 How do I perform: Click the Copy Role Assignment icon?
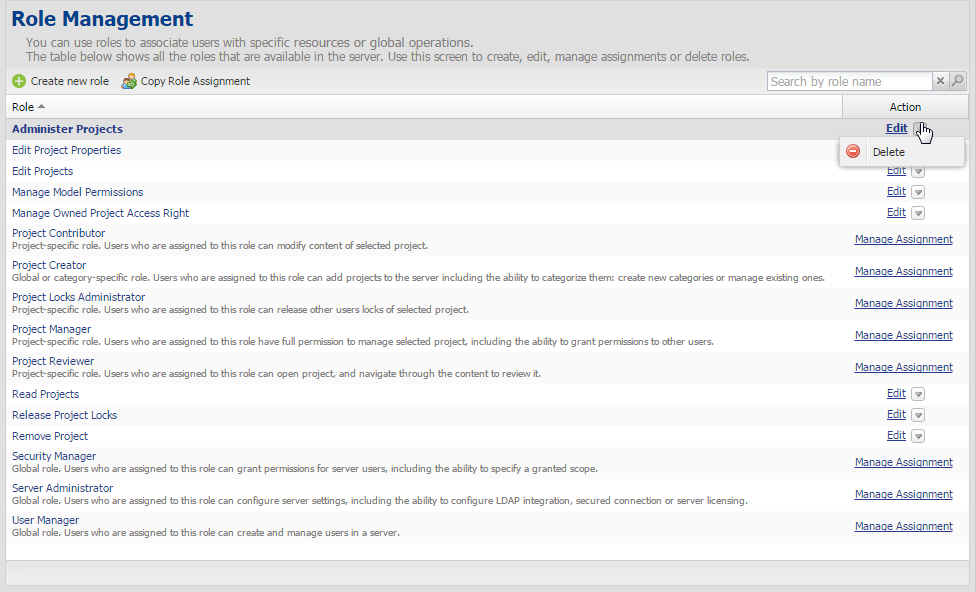tap(129, 81)
